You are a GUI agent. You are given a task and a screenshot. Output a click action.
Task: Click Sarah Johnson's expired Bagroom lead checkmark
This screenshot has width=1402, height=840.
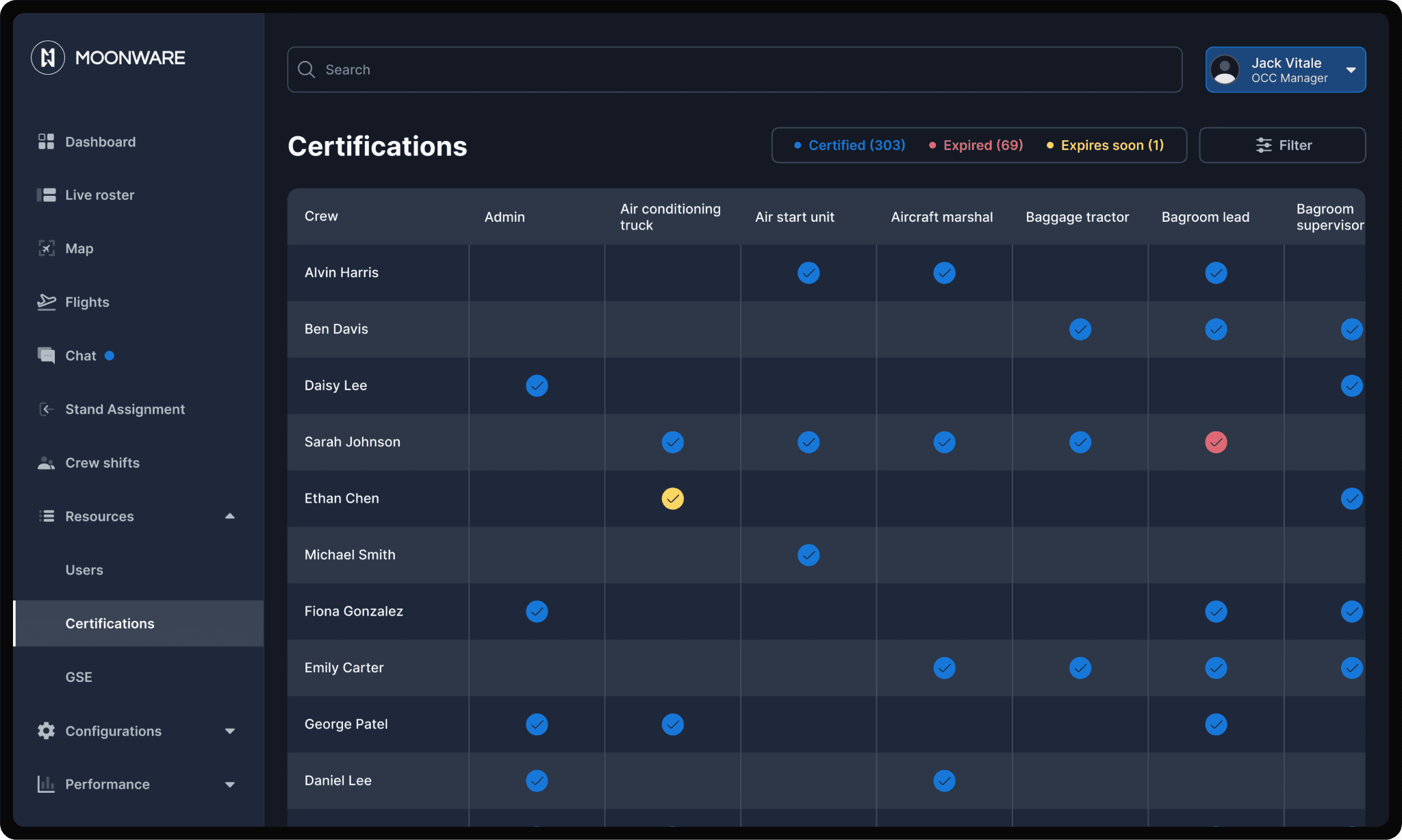click(x=1216, y=442)
